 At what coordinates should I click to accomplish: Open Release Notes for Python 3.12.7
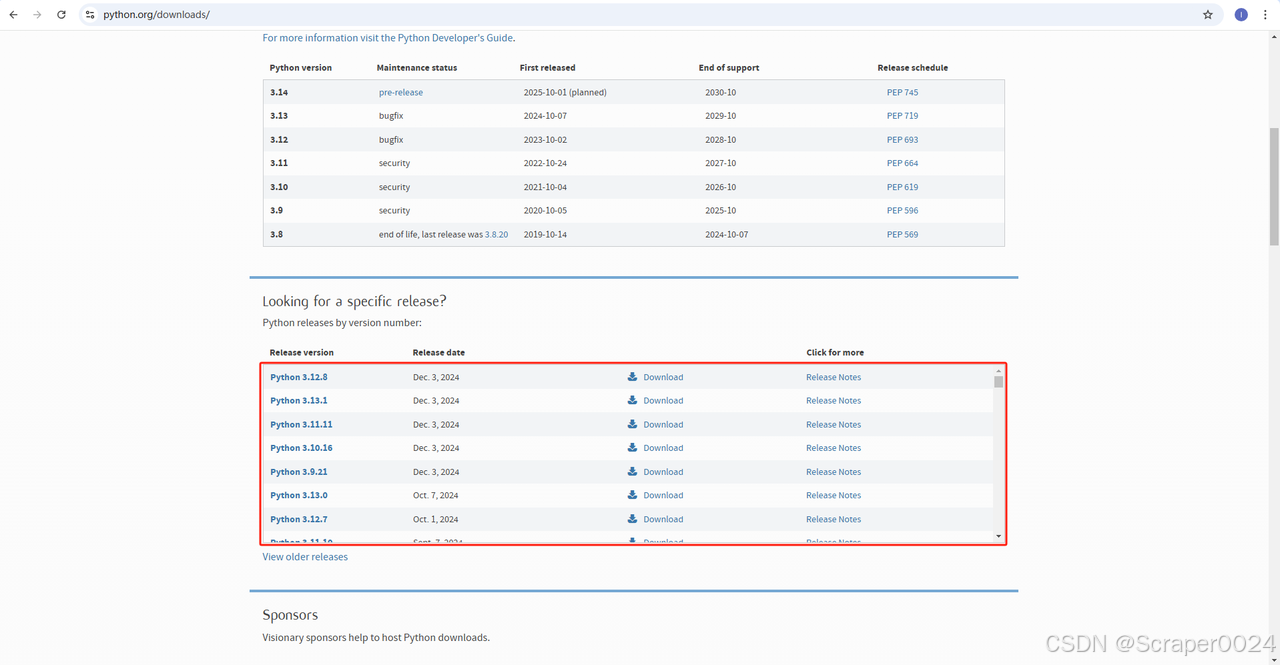(x=833, y=519)
